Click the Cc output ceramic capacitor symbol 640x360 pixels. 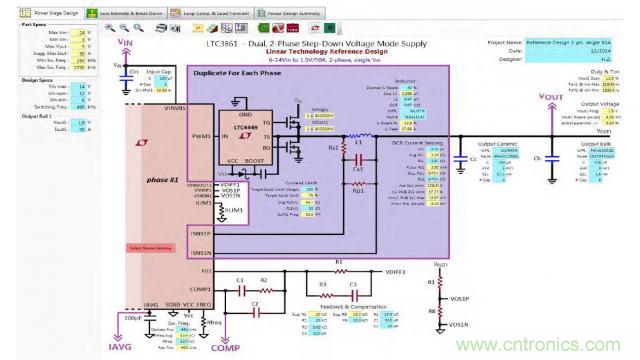[461, 160]
